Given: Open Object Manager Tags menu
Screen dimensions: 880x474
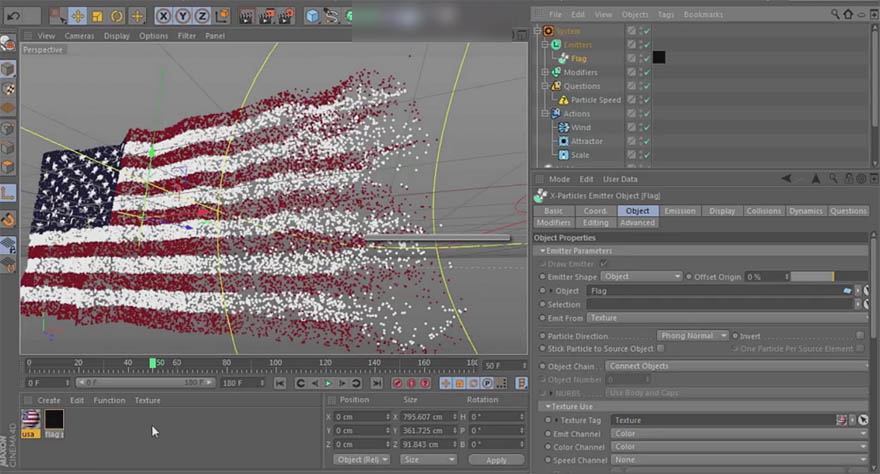Looking at the screenshot, I should pyautogui.click(x=666, y=14).
